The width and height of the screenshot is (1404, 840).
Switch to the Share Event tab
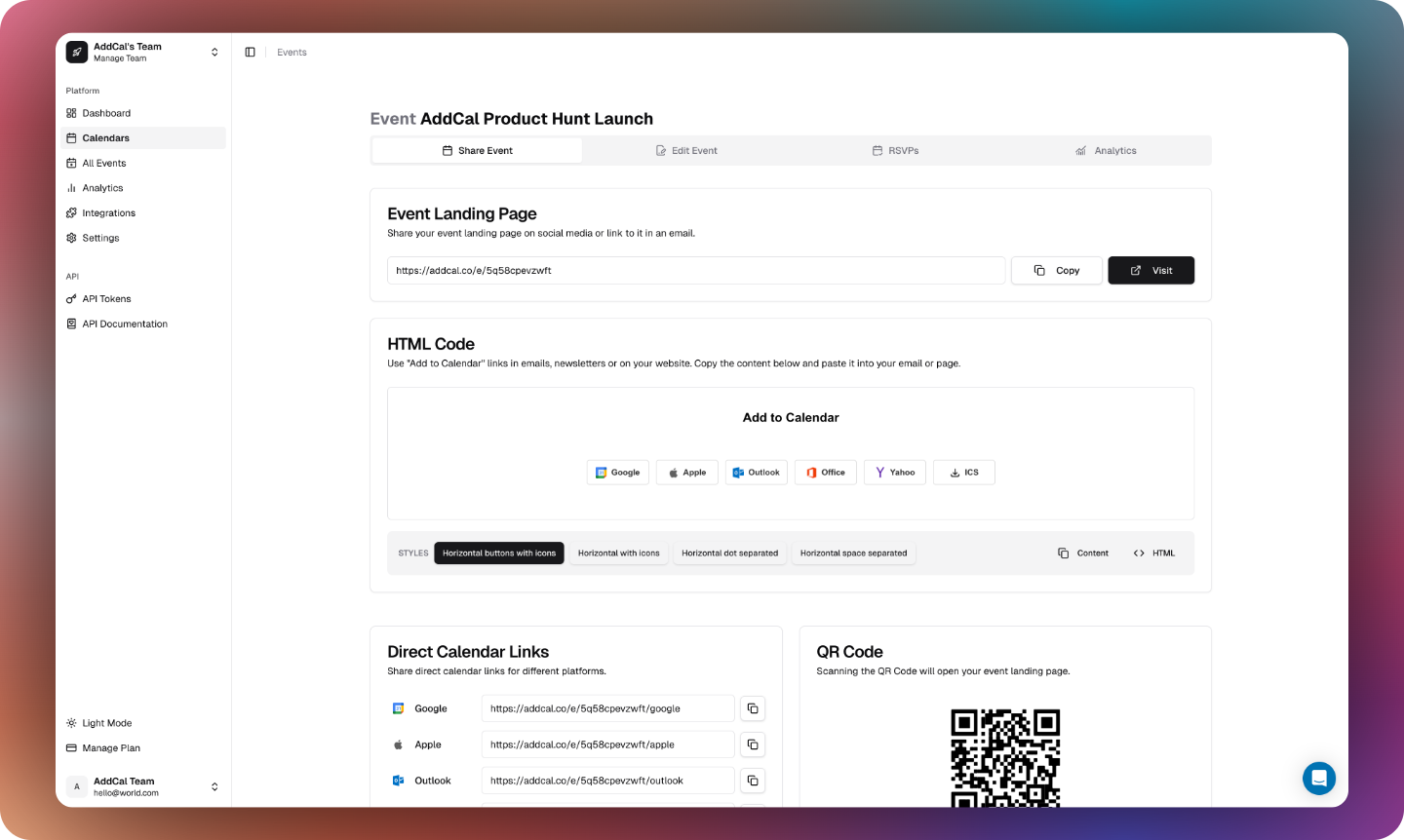[478, 151]
